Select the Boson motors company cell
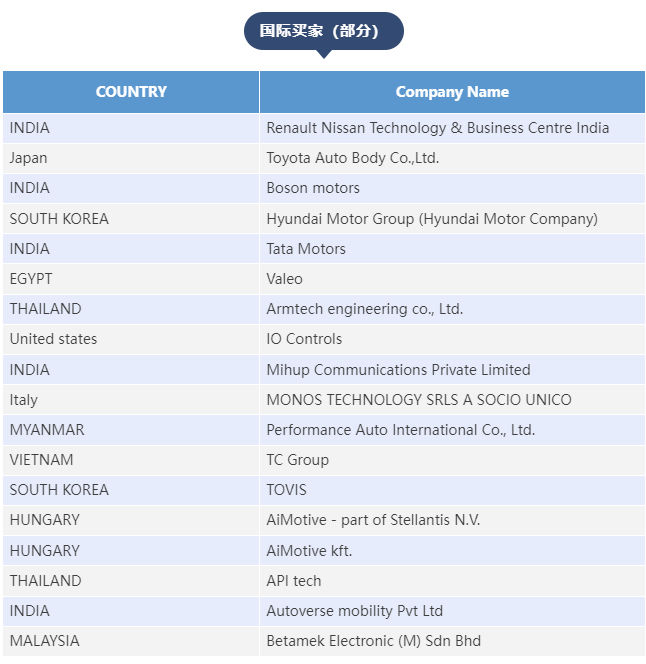Screen dimensions: 646x664 click(x=313, y=188)
